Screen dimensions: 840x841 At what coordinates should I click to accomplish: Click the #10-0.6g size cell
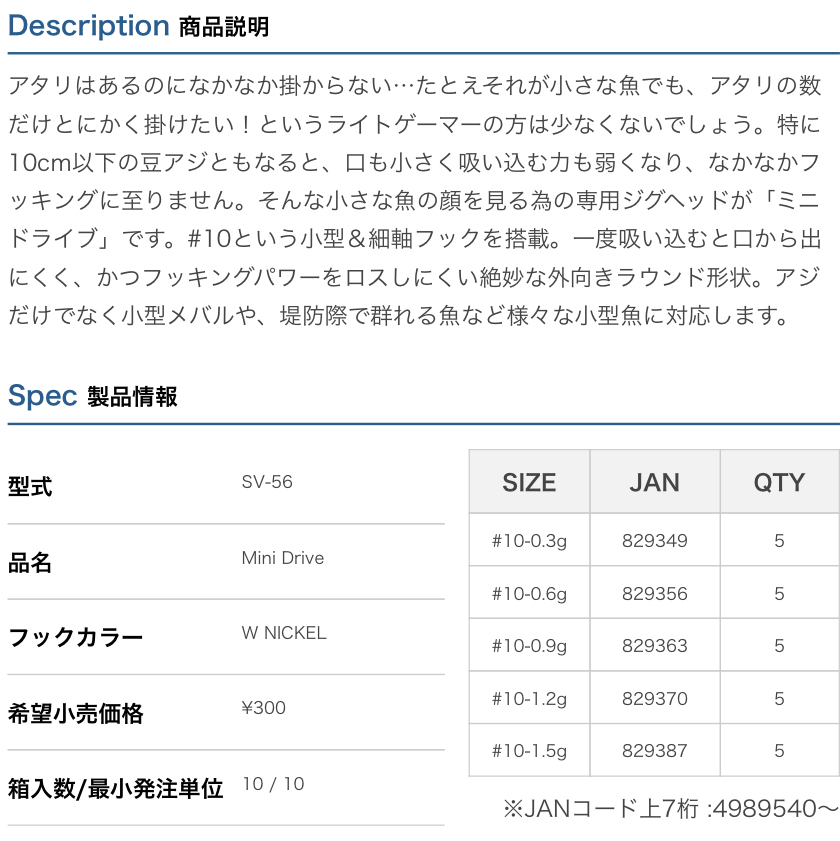(x=529, y=594)
